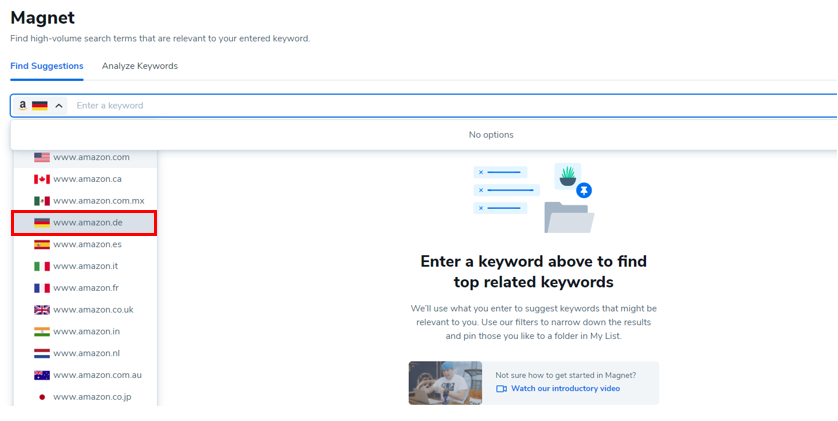
Task: Choose www.amazon.ca marketplace
Action: [x=86, y=179]
